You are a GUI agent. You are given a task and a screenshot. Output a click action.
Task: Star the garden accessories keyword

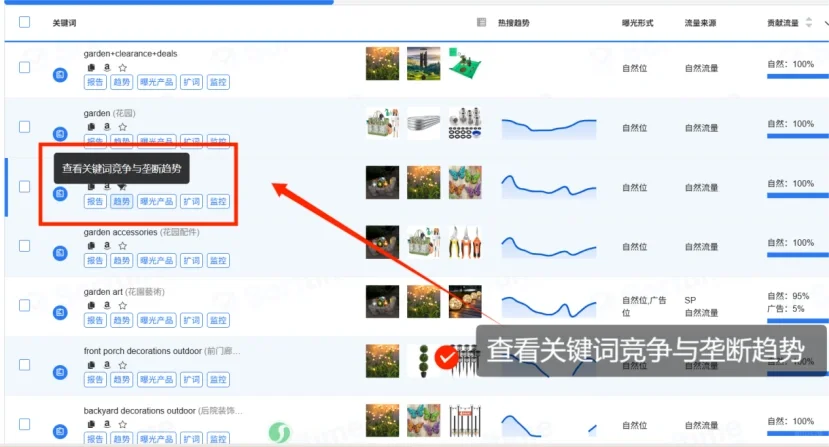pos(123,245)
